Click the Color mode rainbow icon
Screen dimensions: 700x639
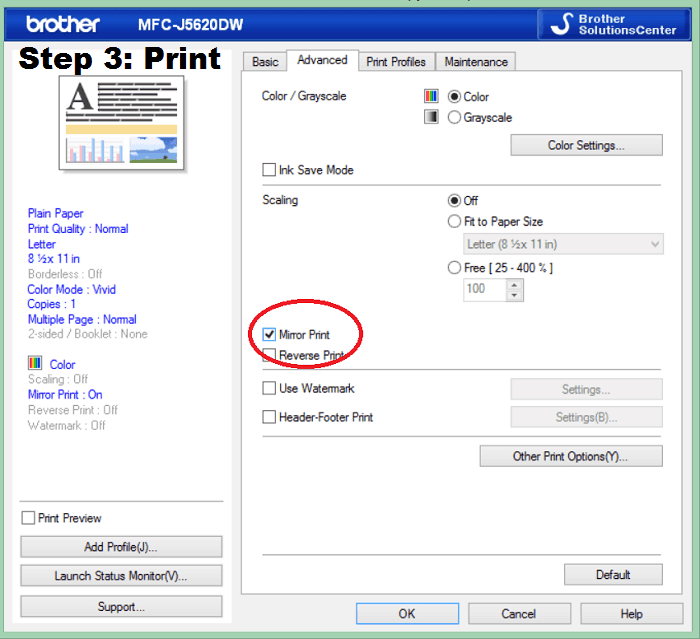pyautogui.click(x=431, y=96)
